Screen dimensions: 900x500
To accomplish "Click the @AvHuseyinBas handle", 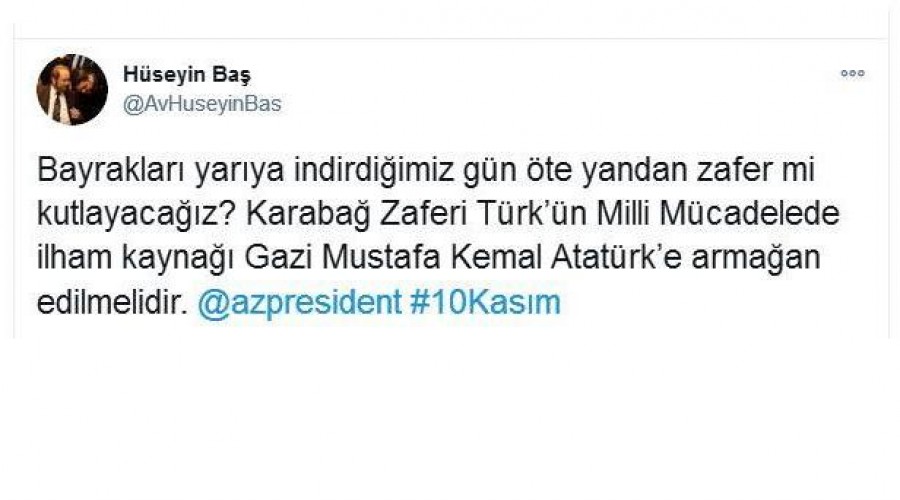I will (202, 104).
